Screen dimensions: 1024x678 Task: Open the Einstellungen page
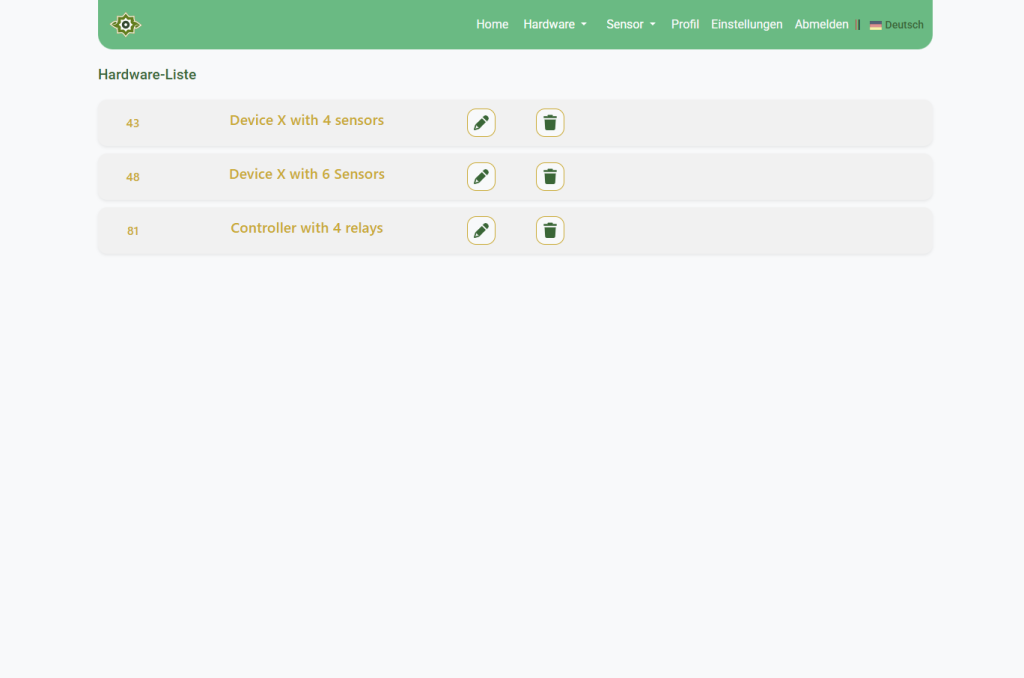[x=747, y=24]
